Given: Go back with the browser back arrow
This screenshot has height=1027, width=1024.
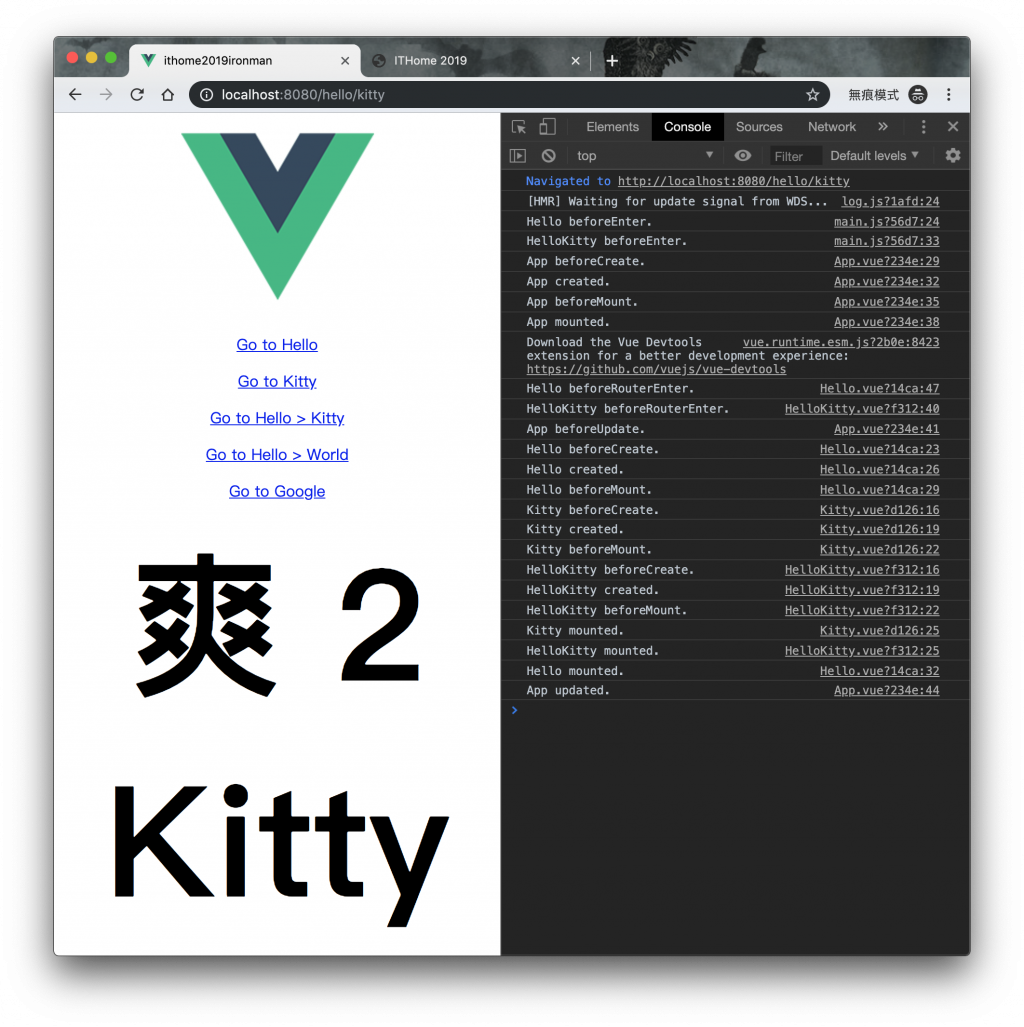Looking at the screenshot, I should (75, 94).
